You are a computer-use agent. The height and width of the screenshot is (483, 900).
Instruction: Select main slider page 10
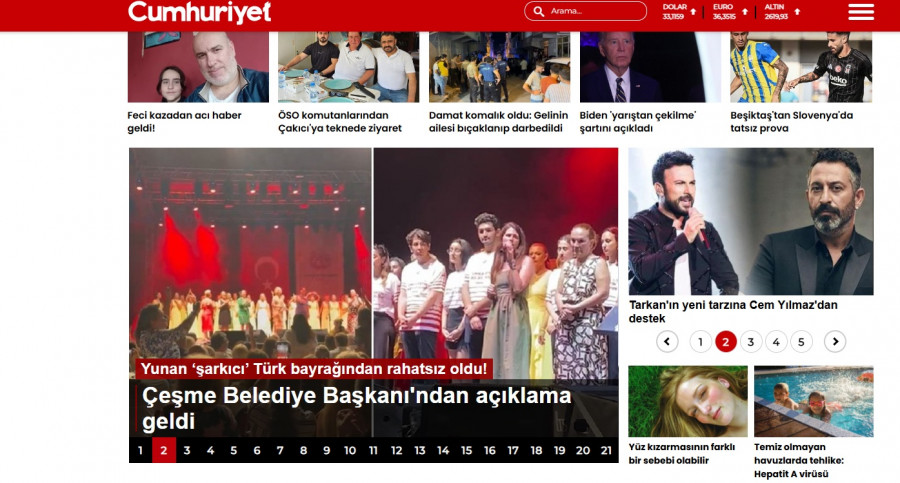point(350,450)
